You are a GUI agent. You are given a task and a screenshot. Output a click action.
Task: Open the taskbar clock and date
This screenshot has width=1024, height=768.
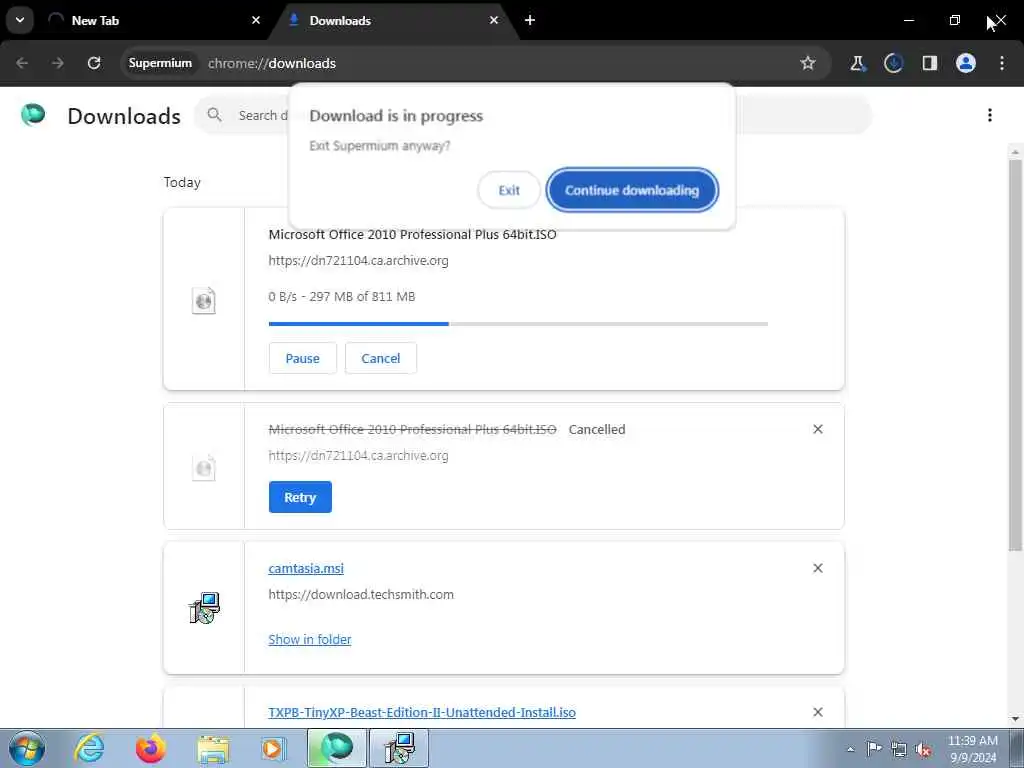pos(973,749)
